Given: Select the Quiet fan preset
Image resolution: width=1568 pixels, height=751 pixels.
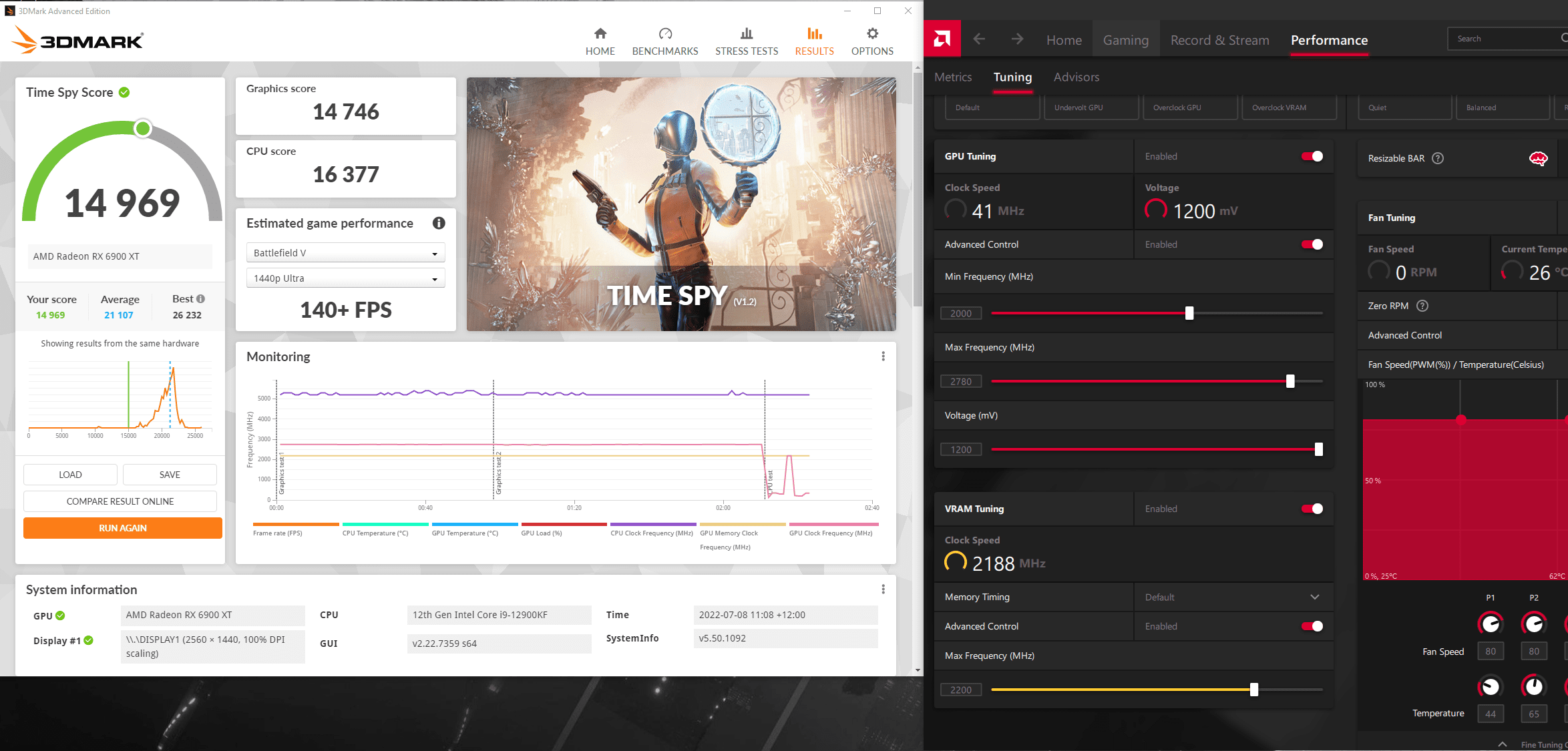Looking at the screenshot, I should pyautogui.click(x=1405, y=107).
